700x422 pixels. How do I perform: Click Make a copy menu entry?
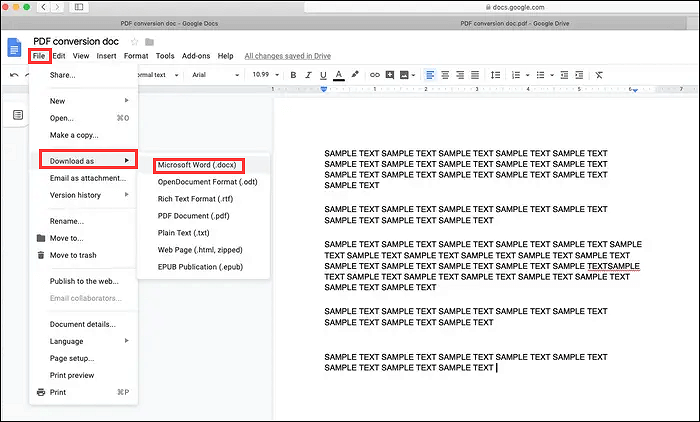72,134
